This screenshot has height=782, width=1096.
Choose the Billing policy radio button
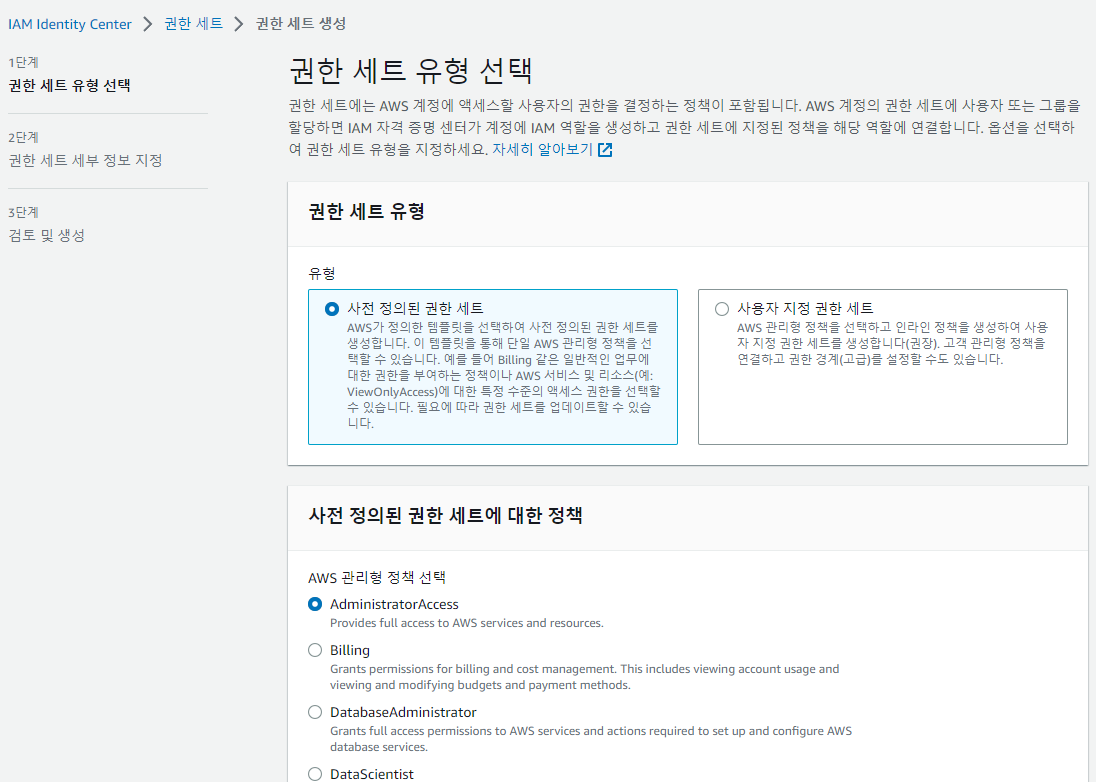315,651
